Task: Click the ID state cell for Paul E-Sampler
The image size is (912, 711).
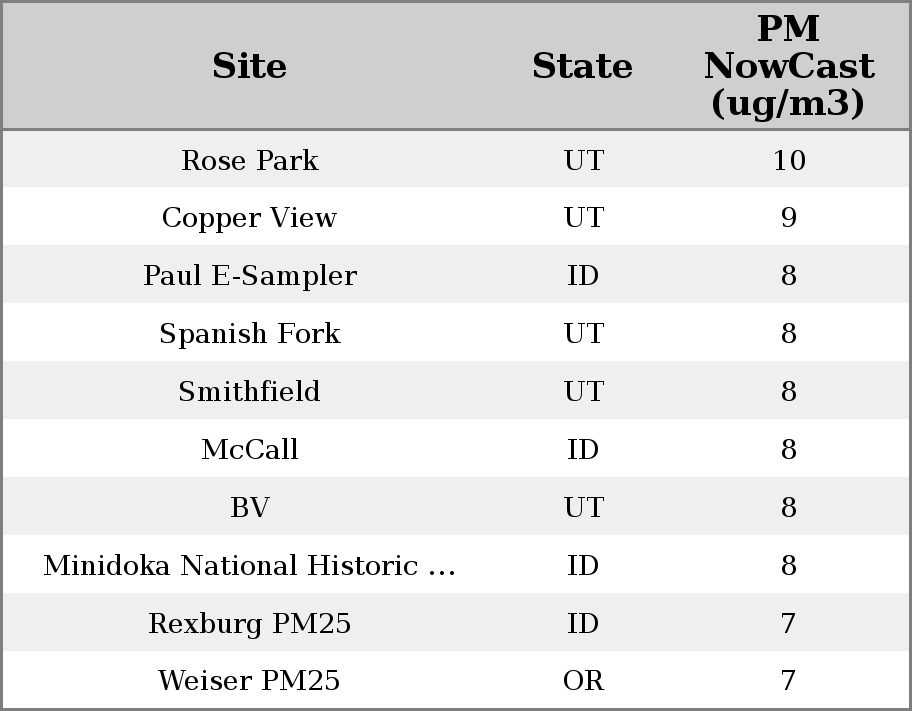Action: (x=583, y=276)
